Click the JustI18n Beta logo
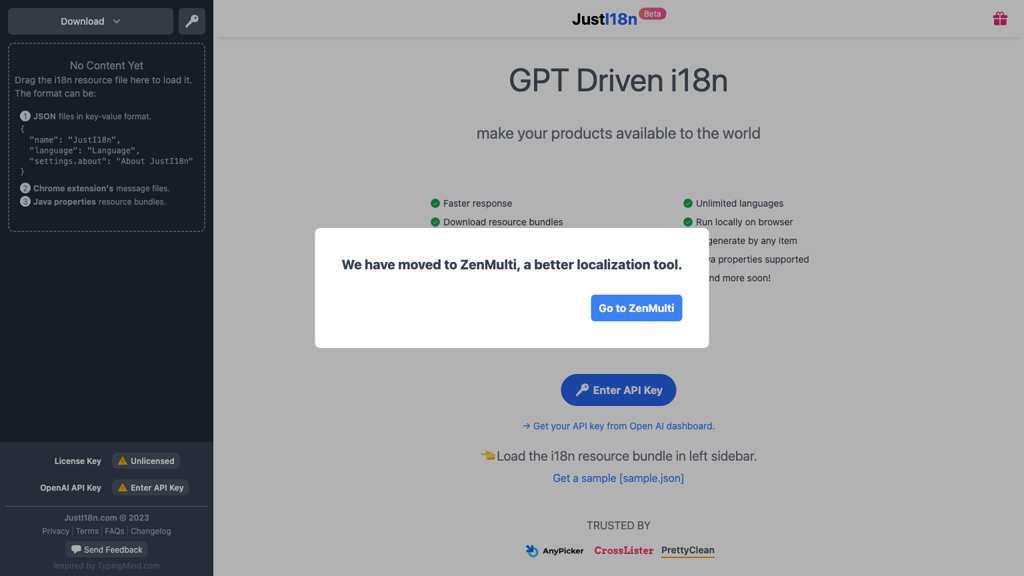This screenshot has height=576, width=1024. pos(617,18)
